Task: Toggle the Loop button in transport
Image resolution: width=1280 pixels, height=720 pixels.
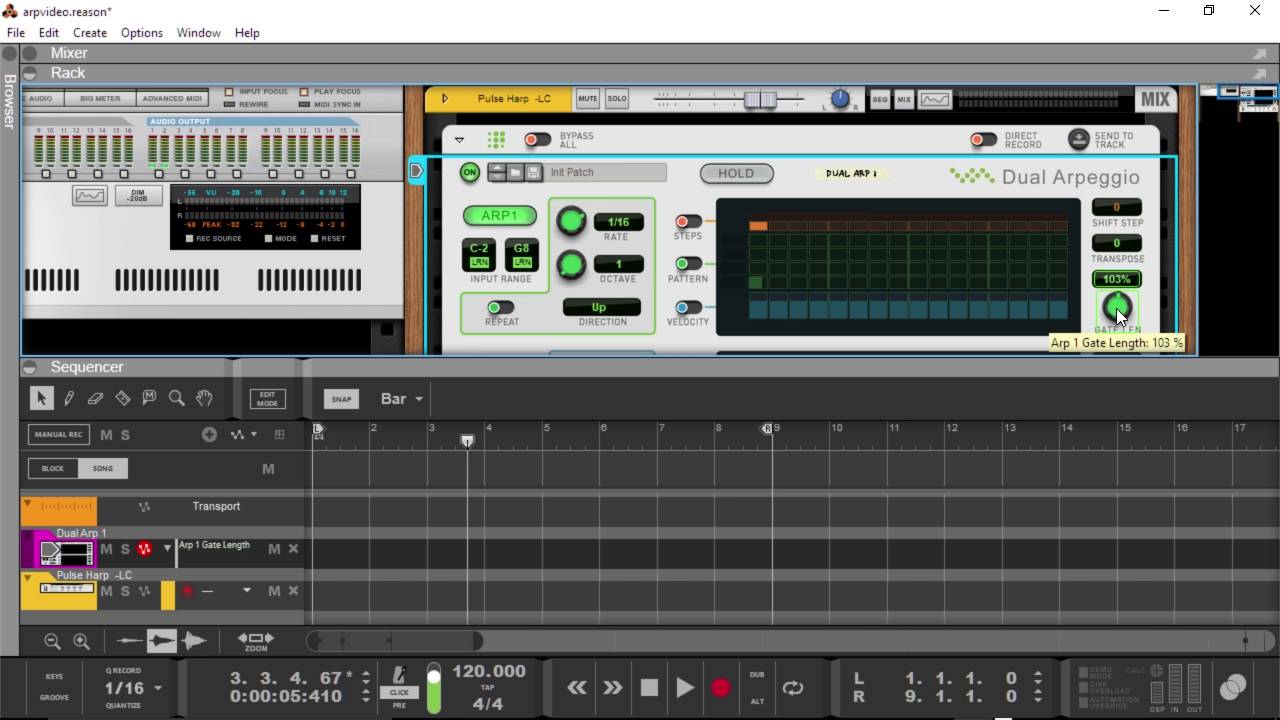Action: point(793,688)
